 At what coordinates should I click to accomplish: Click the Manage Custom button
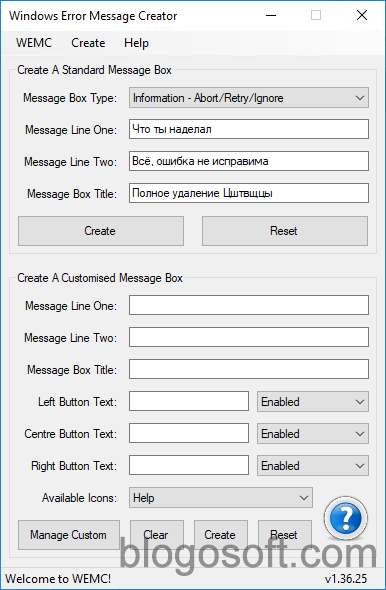coord(69,535)
